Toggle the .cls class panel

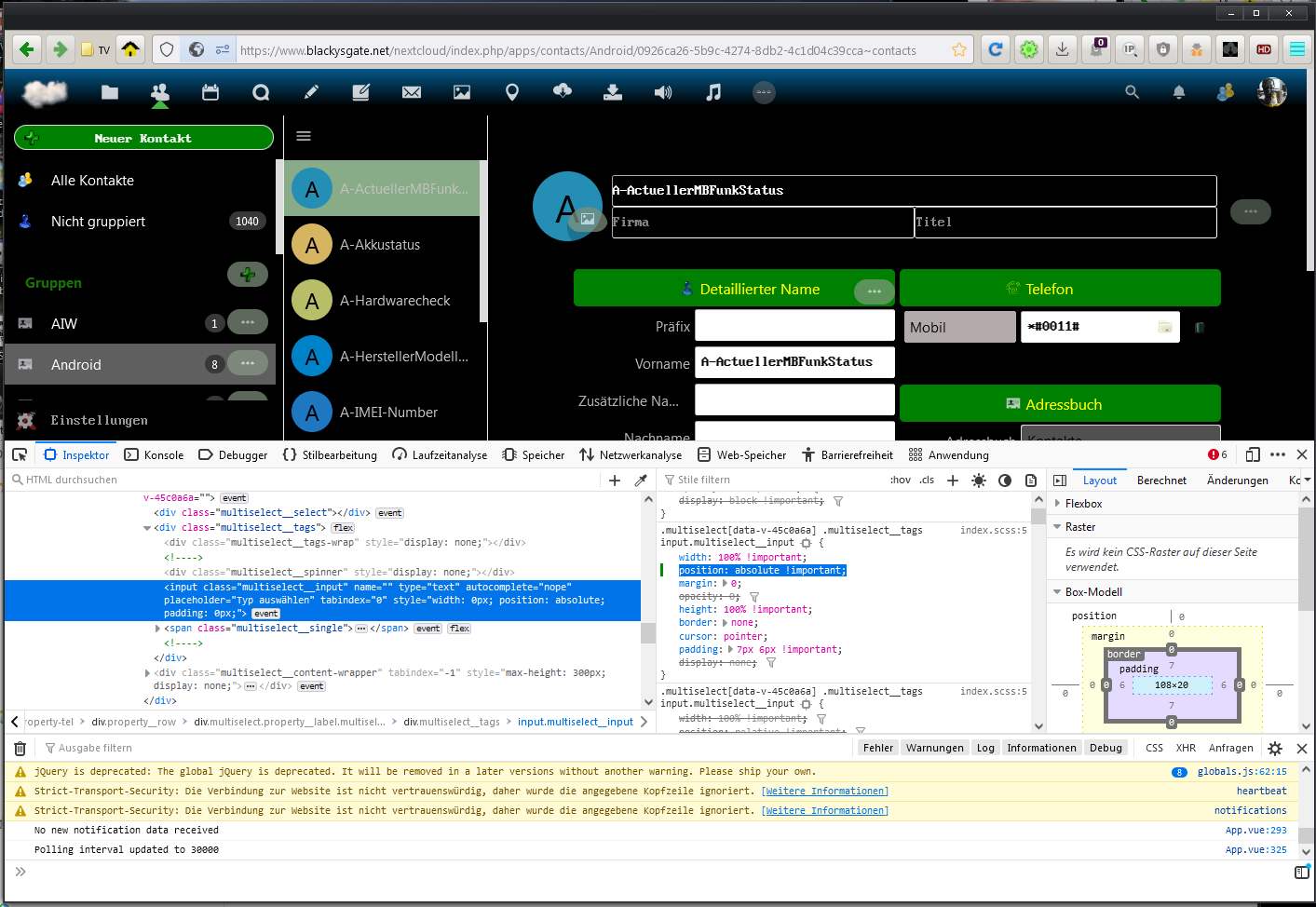927,481
